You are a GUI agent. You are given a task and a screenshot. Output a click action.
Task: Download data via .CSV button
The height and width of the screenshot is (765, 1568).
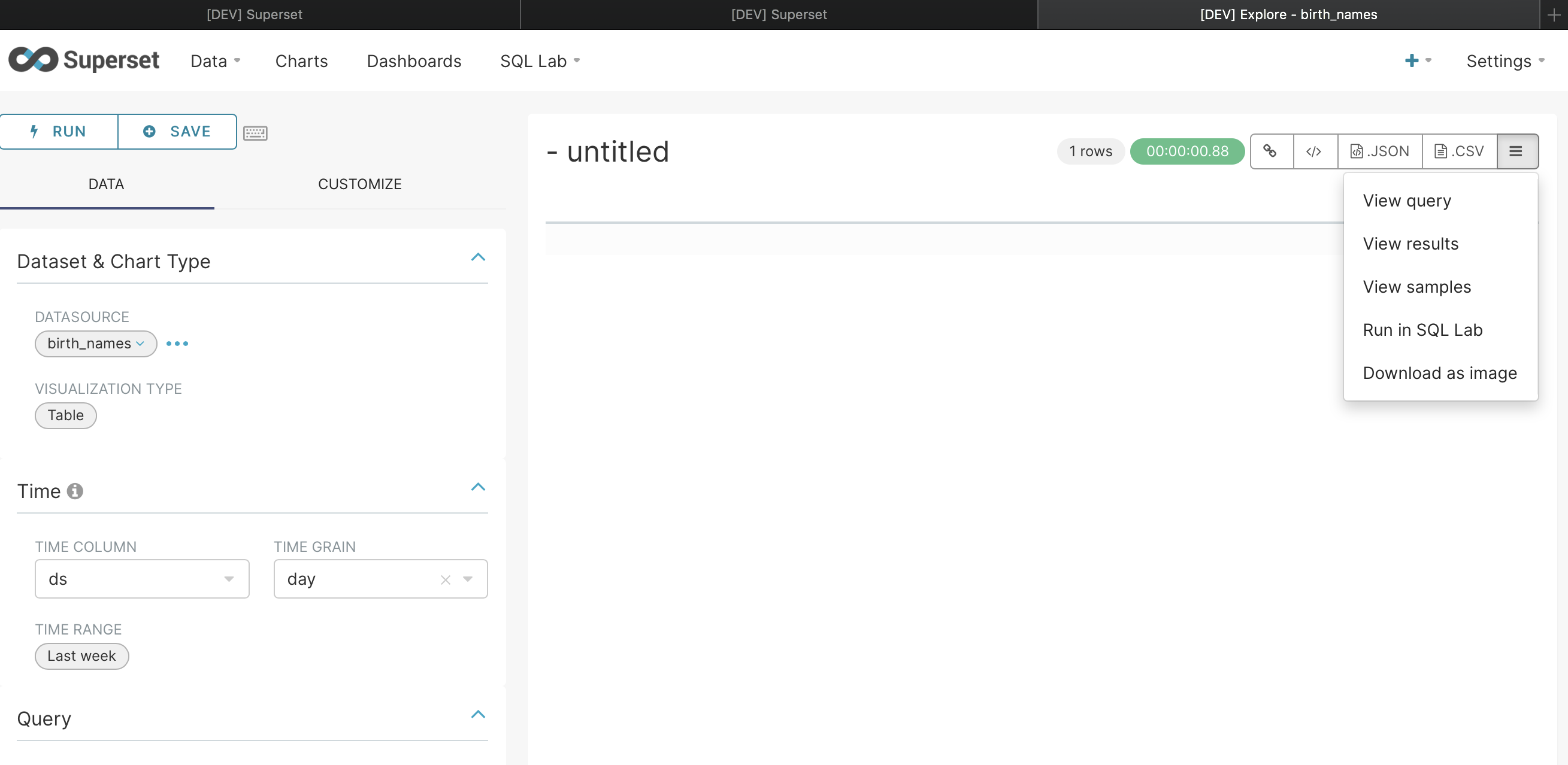click(x=1459, y=151)
